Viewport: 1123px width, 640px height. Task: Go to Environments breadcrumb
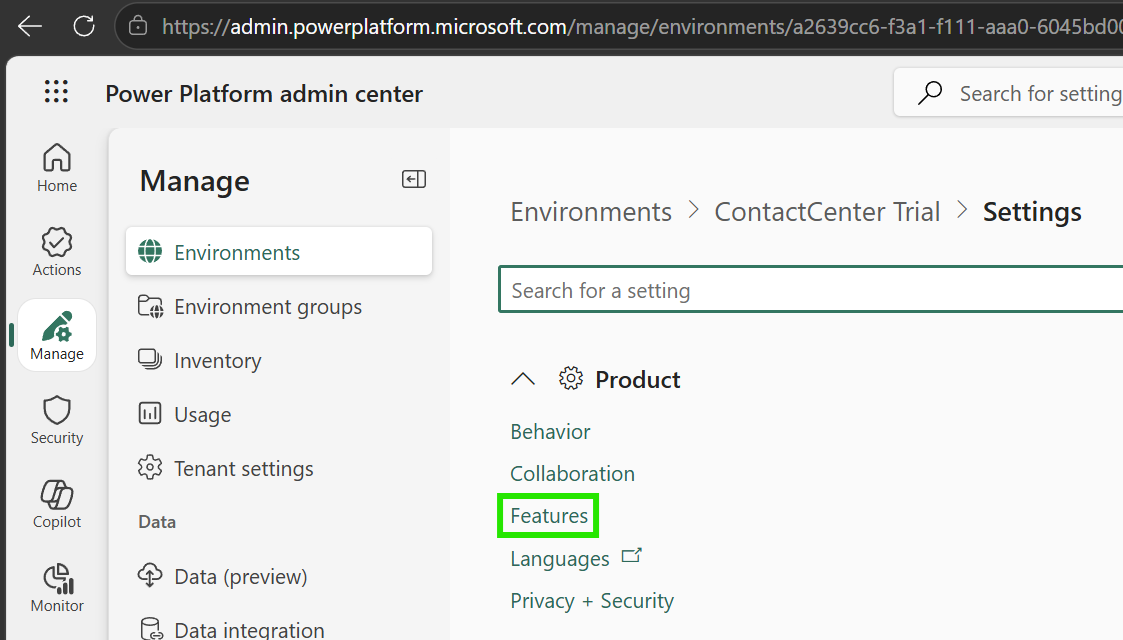click(x=591, y=212)
